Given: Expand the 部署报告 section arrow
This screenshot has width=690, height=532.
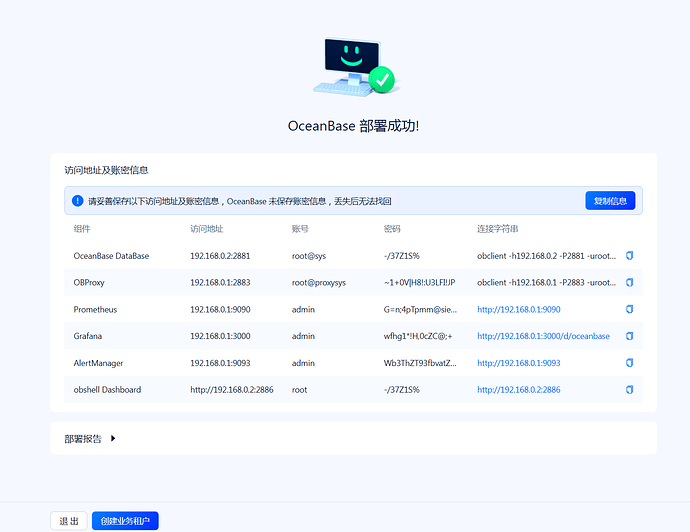Looking at the screenshot, I should (113, 438).
